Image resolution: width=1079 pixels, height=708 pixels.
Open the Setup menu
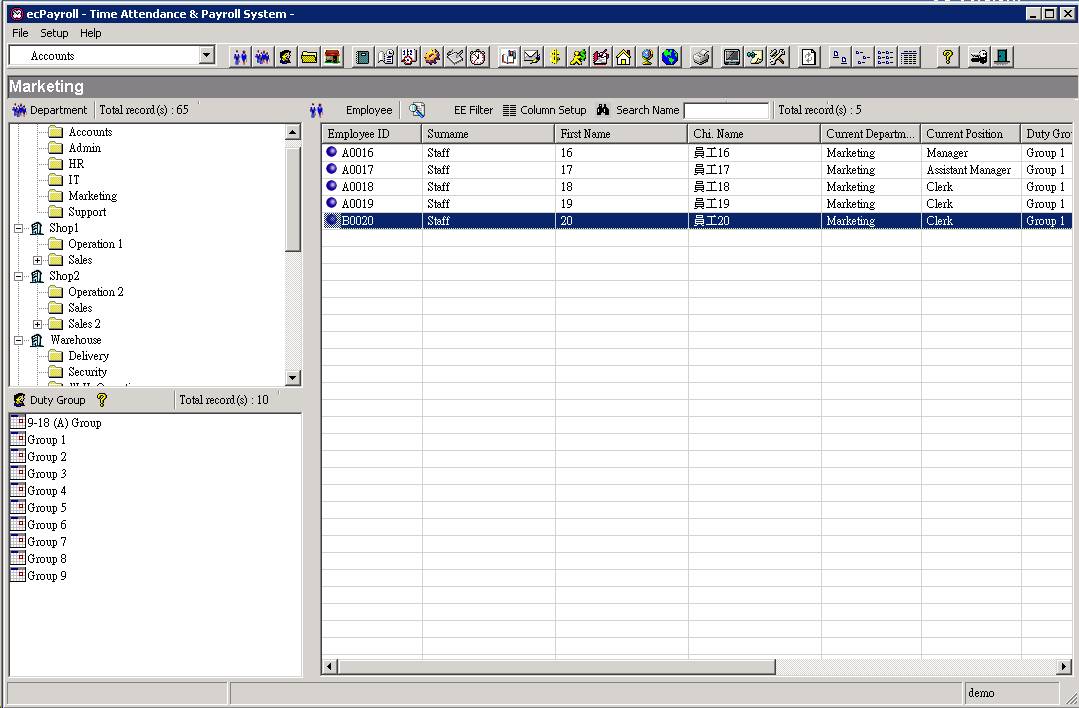point(54,33)
